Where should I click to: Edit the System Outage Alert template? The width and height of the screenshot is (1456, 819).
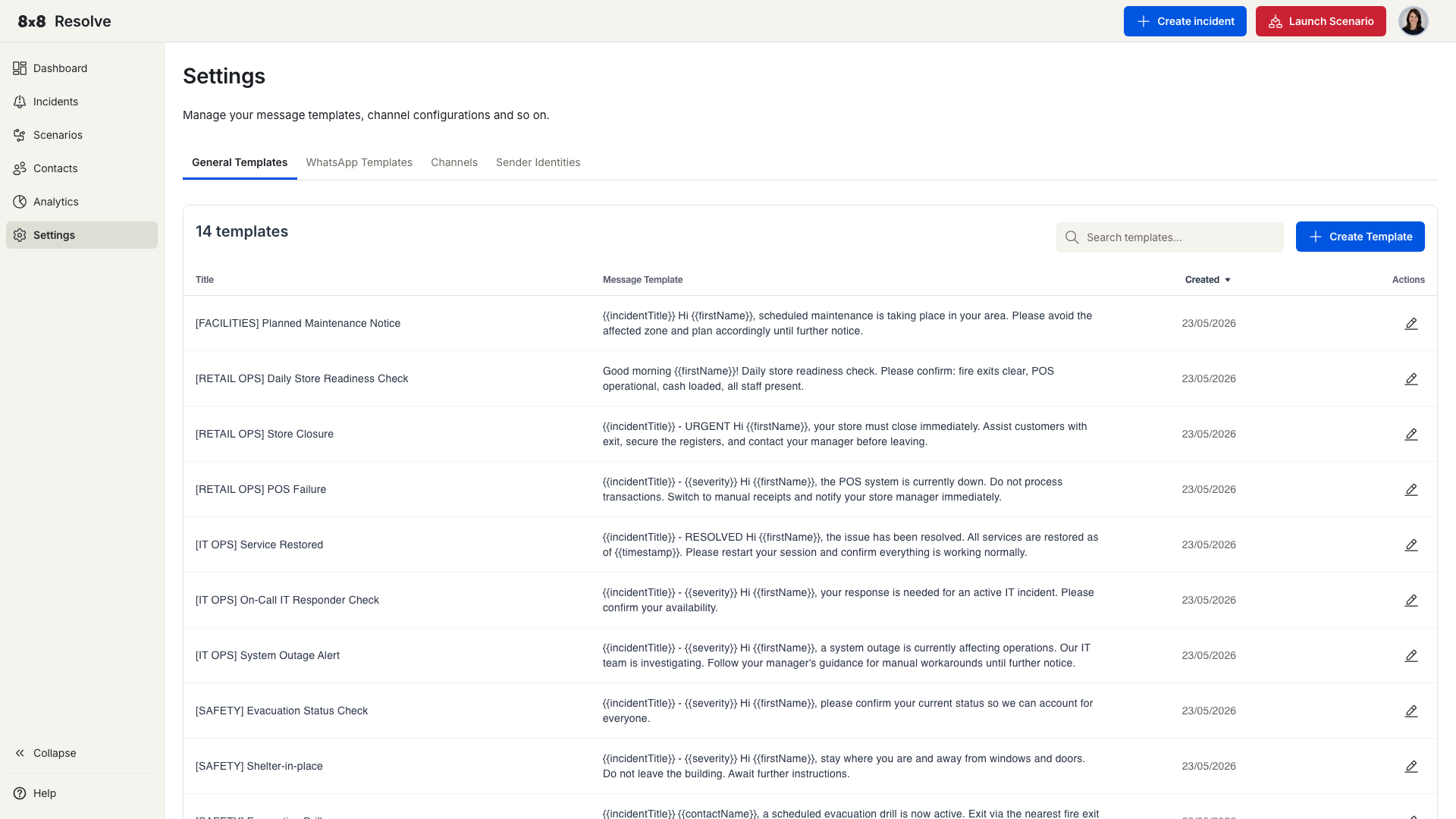click(x=1410, y=655)
